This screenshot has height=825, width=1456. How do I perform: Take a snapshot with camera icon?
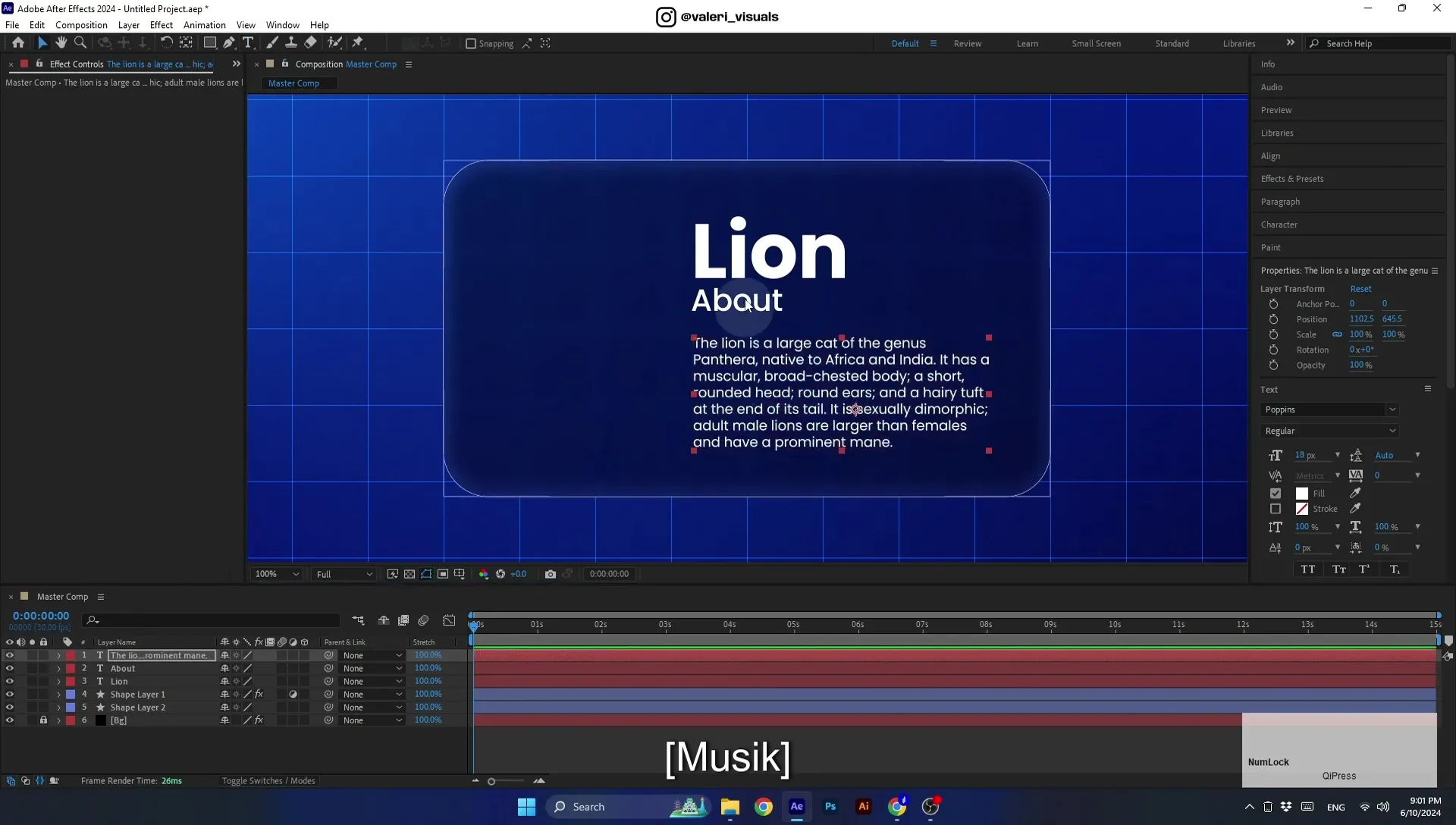(x=551, y=574)
